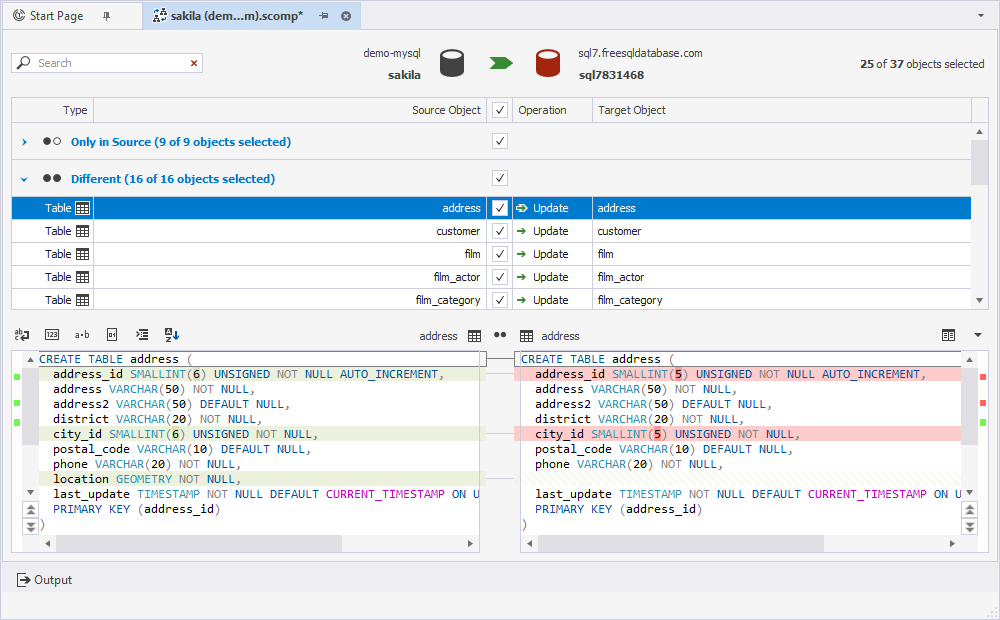Click the side-by-side view layout icon
1000x620 pixels.
pos(948,336)
